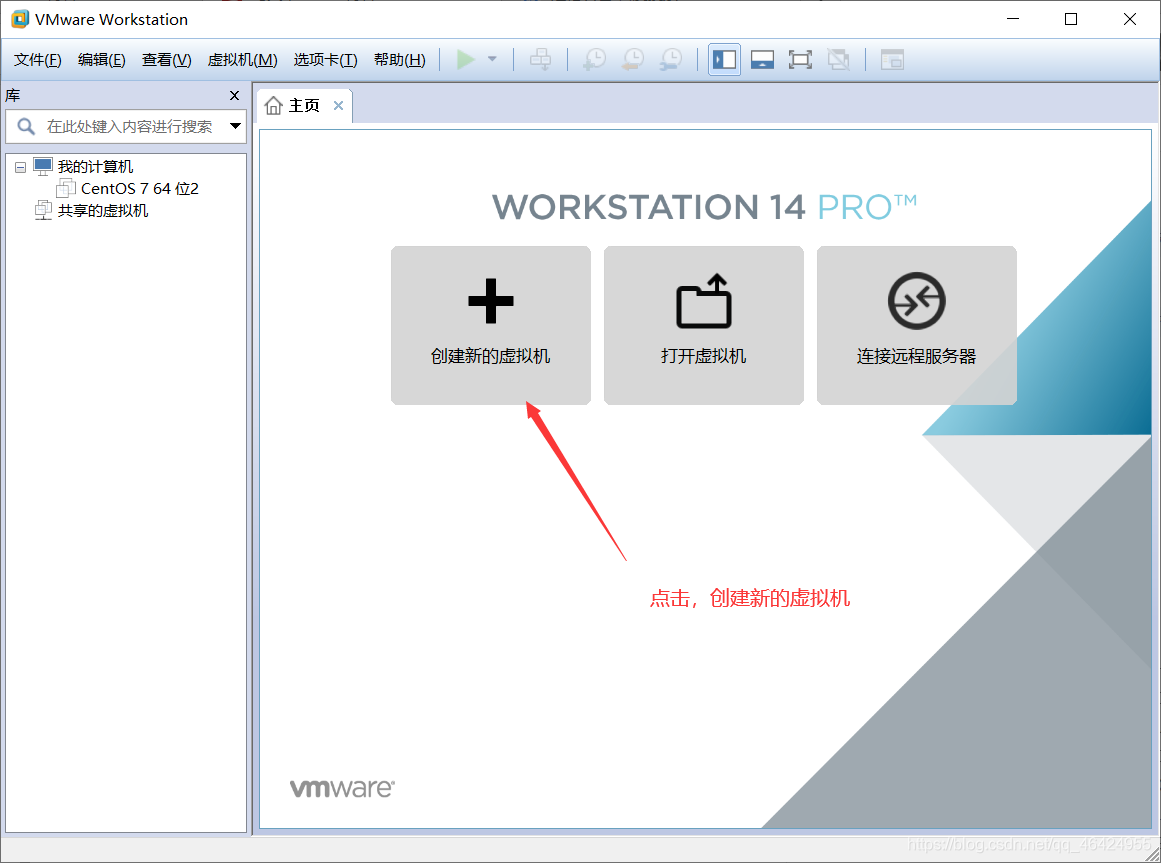The width and height of the screenshot is (1161, 863).
Task: Click the 连接远程服务器 button
Action: [x=917, y=325]
